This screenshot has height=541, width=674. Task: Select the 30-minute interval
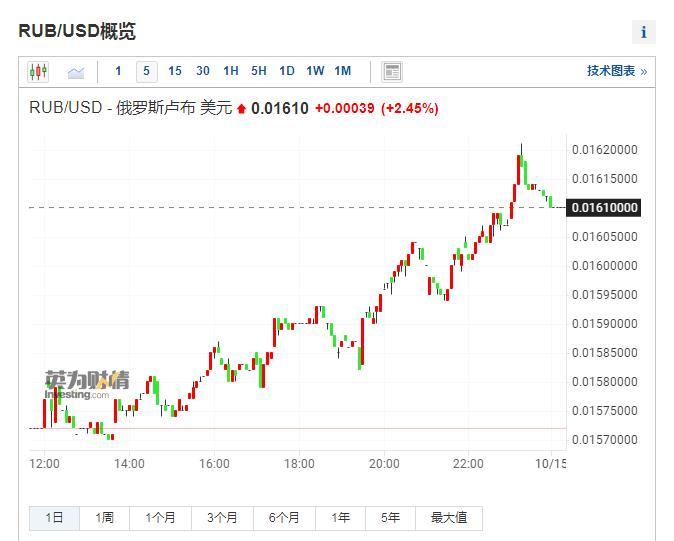203,71
